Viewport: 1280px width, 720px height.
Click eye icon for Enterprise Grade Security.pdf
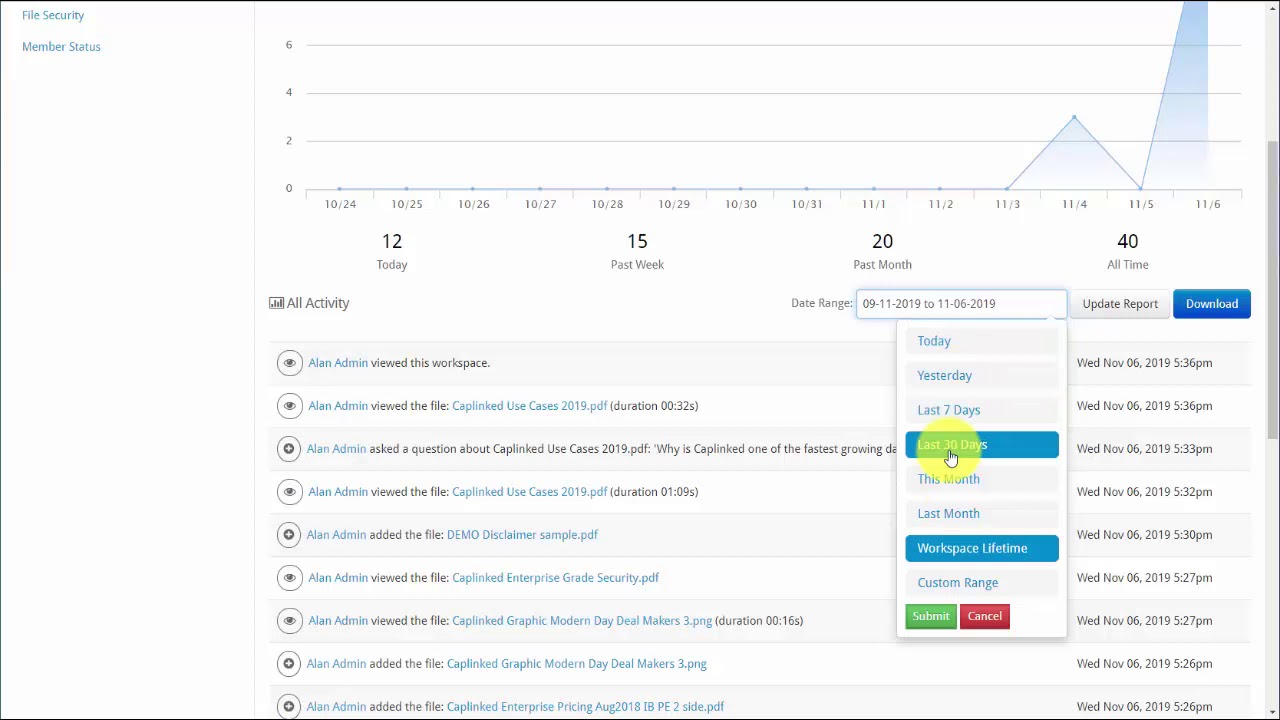click(289, 578)
